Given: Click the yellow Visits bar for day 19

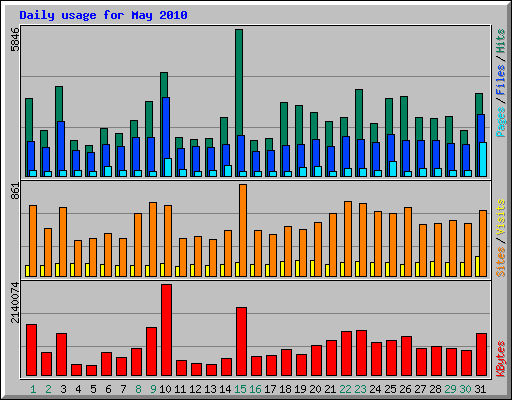Looking at the screenshot, I should pyautogui.click(x=297, y=268).
